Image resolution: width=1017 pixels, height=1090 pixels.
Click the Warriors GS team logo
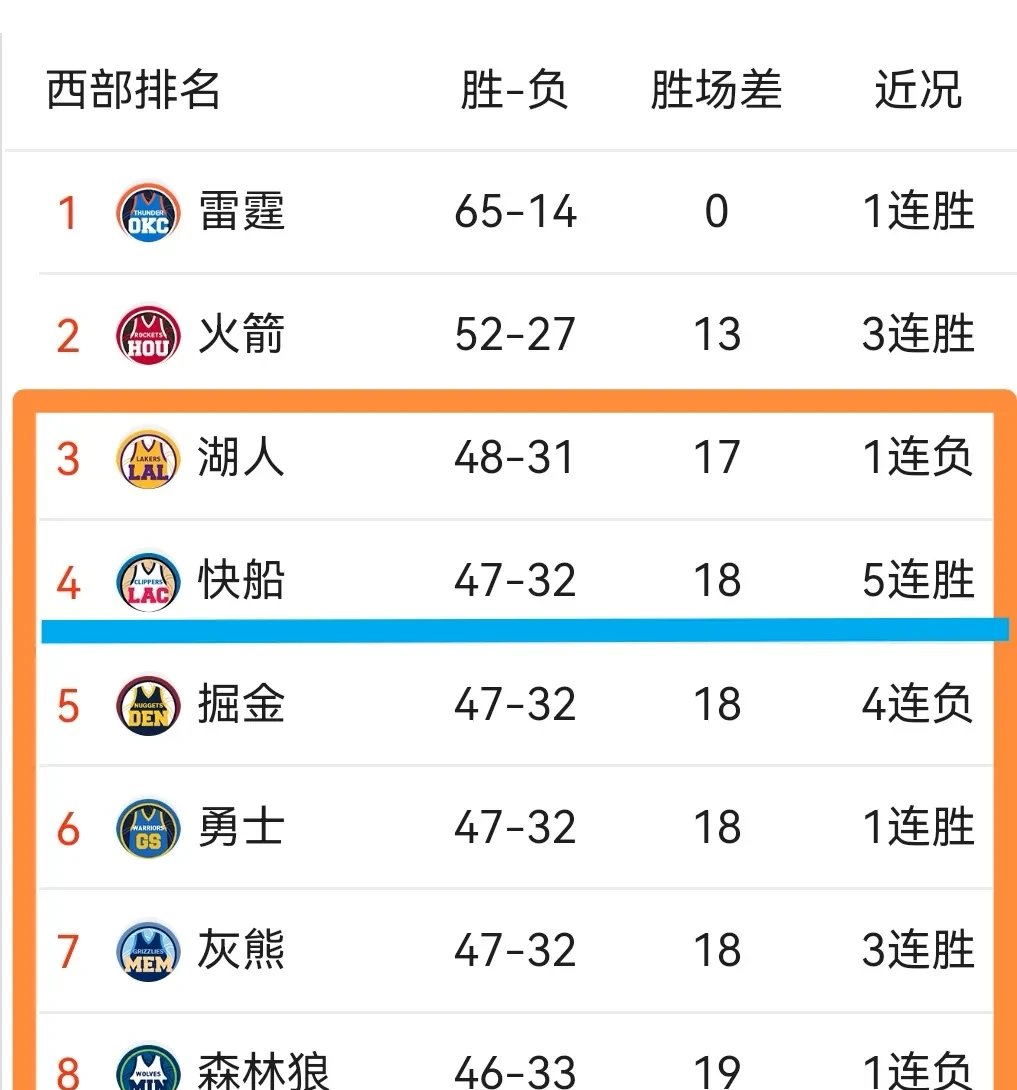(146, 827)
